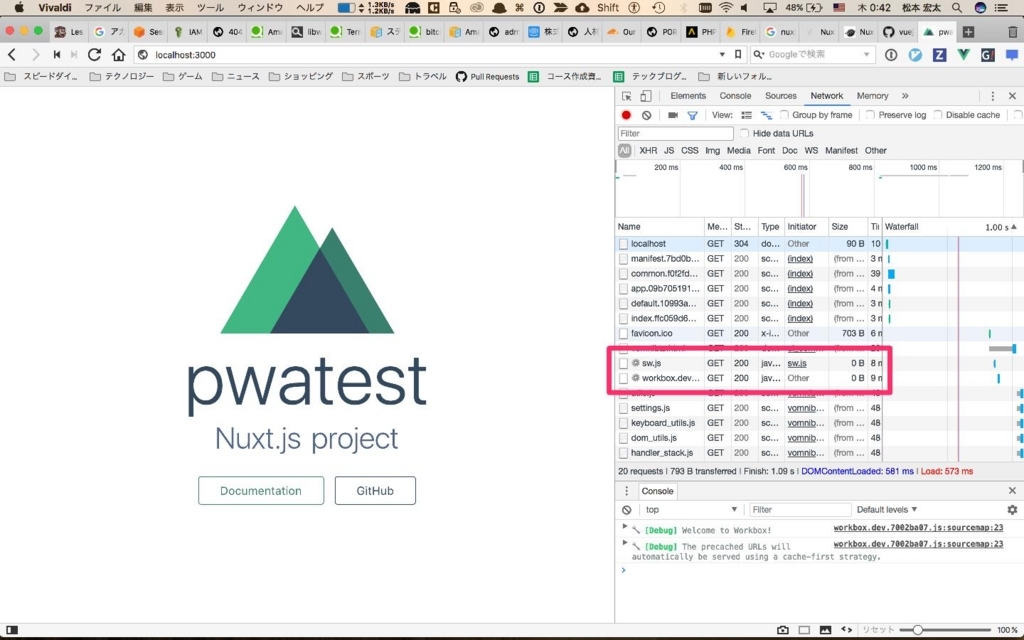The width and height of the screenshot is (1024, 640).
Task: Tick the checkbox for dom_utils.js row
Action: [624, 438]
